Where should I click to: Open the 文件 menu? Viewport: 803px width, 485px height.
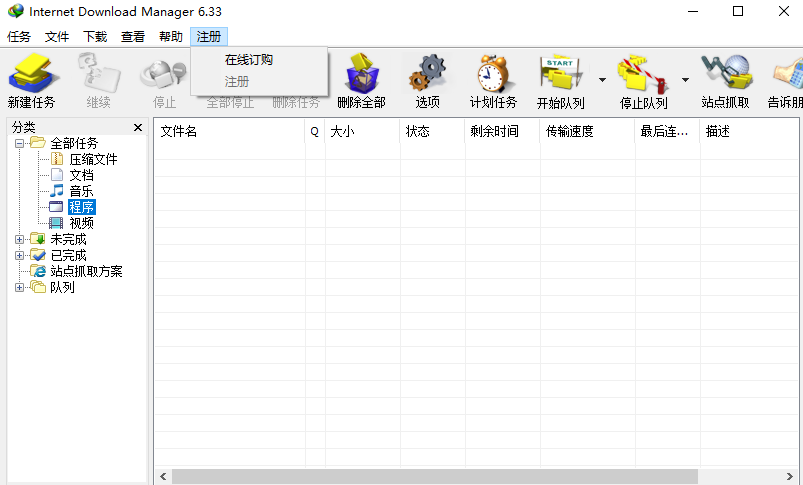click(57, 36)
